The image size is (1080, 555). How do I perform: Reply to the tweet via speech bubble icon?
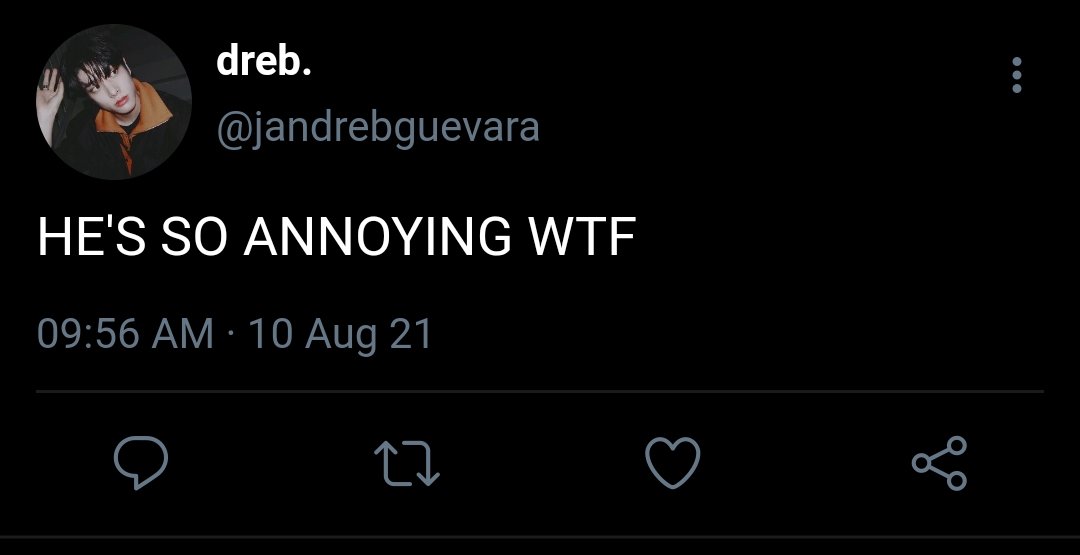click(x=141, y=463)
